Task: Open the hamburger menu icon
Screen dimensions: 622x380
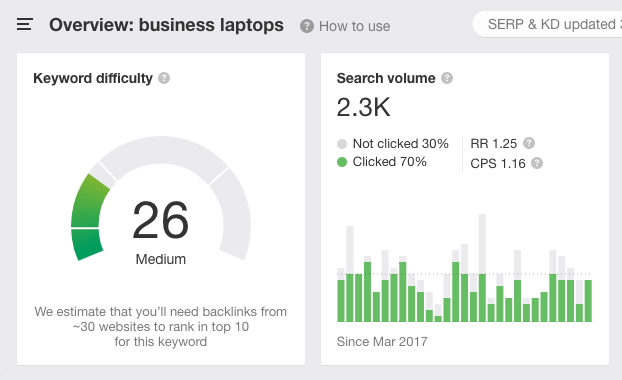Action: (25, 25)
